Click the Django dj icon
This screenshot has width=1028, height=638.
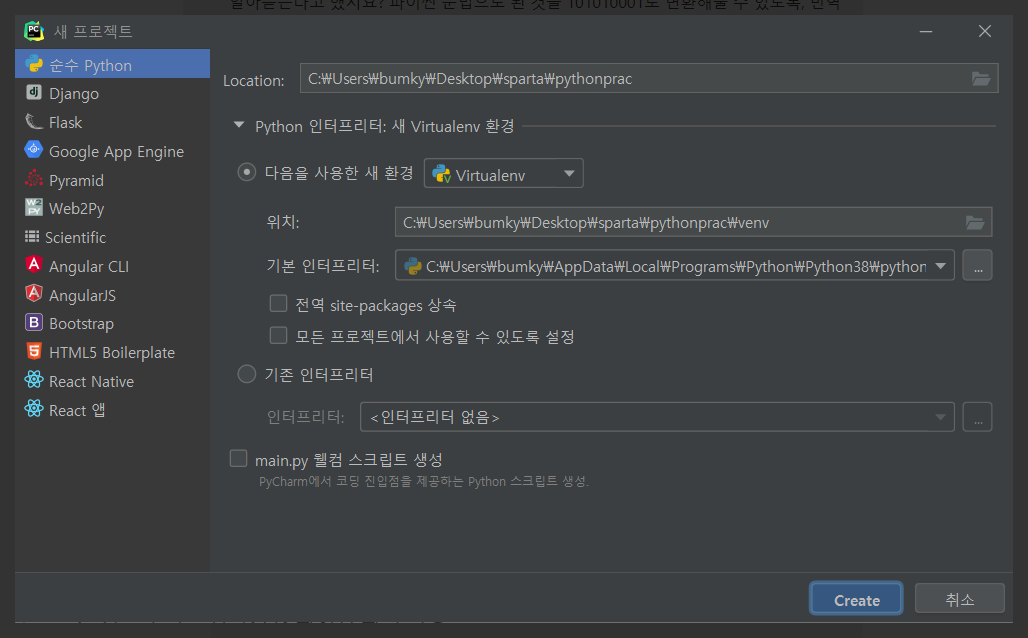[x=34, y=92]
